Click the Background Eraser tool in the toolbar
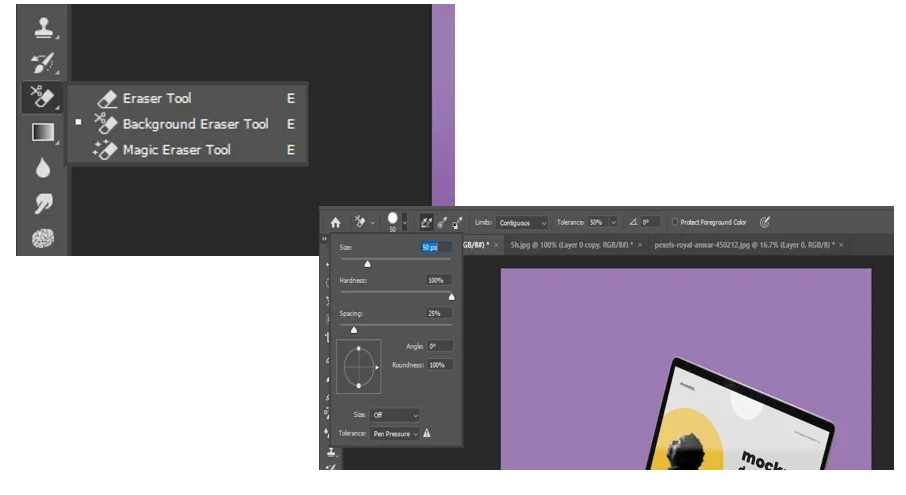 click(x=42, y=96)
